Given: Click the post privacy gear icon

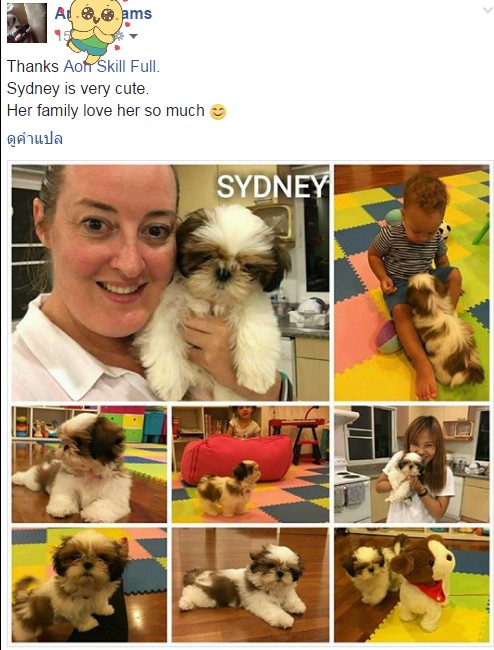Looking at the screenshot, I should coord(120,36).
